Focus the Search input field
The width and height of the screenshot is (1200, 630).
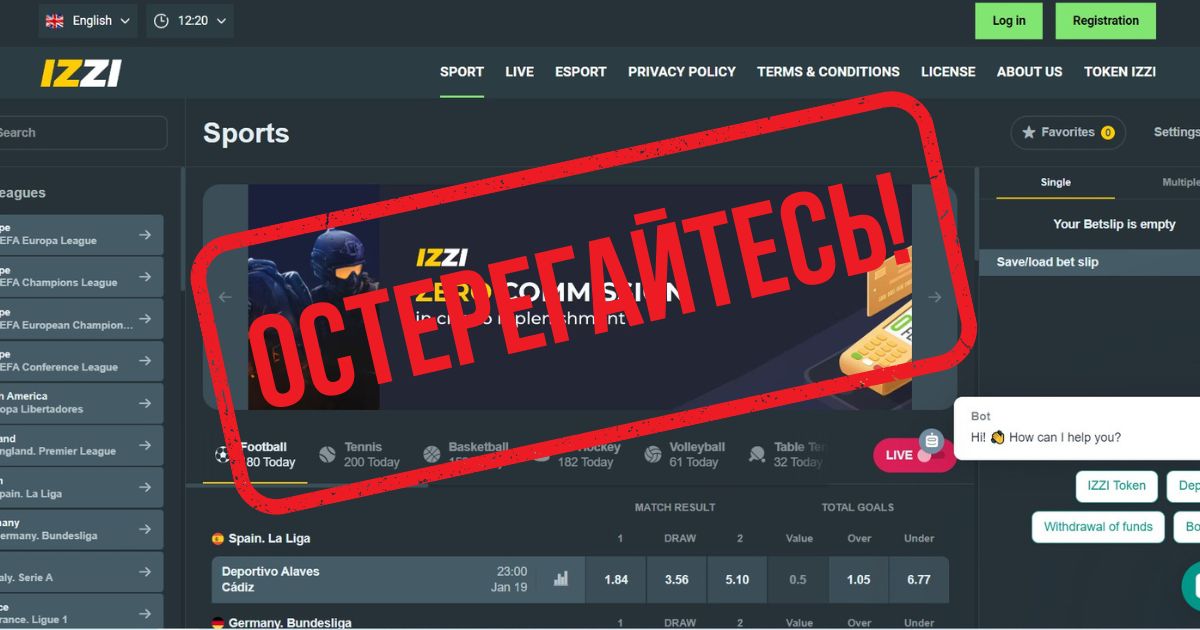pos(82,133)
